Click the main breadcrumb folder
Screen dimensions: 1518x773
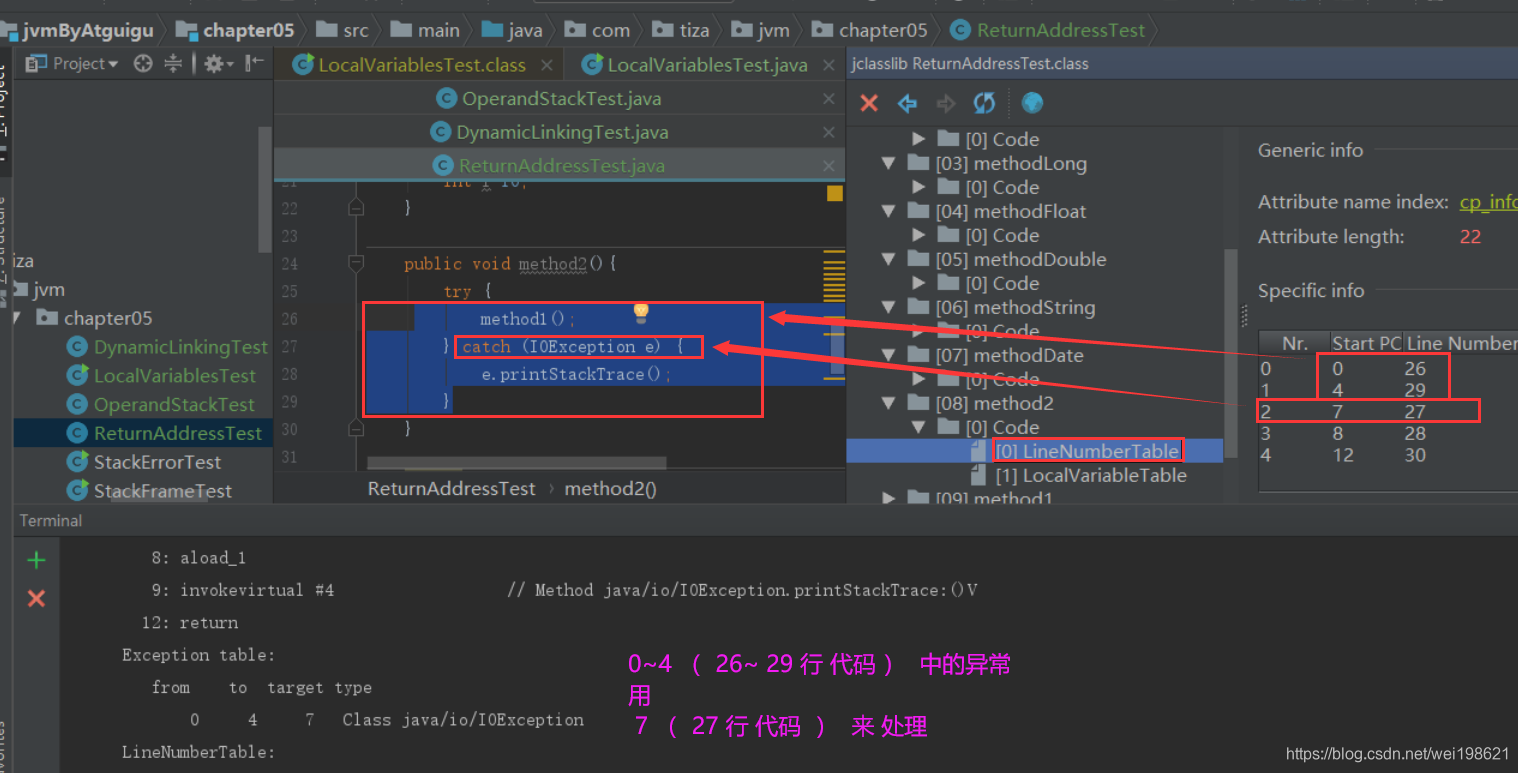pyautogui.click(x=426, y=30)
